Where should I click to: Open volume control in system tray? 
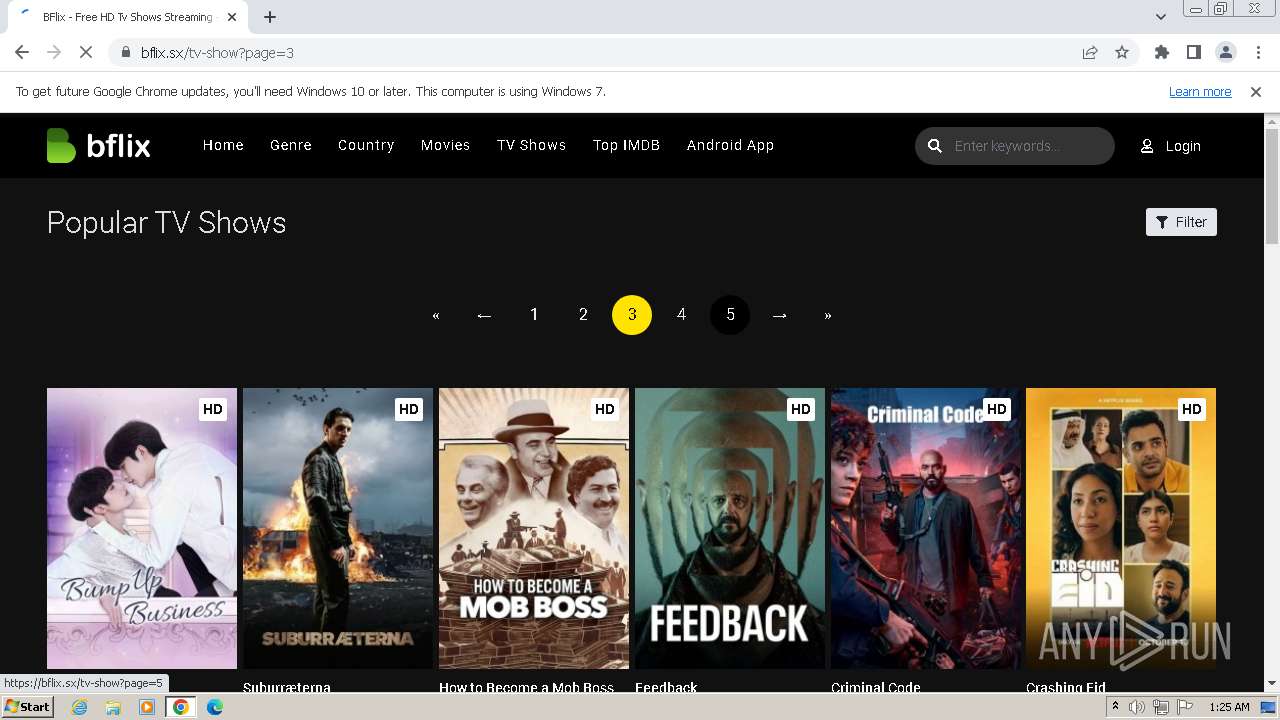point(1137,707)
